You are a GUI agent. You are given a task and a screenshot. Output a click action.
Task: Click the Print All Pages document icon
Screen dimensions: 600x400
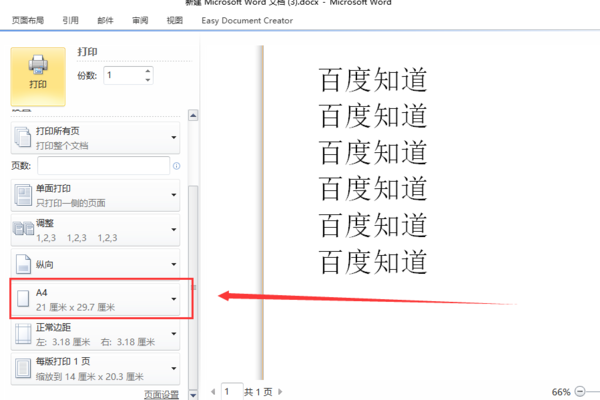click(x=23, y=138)
